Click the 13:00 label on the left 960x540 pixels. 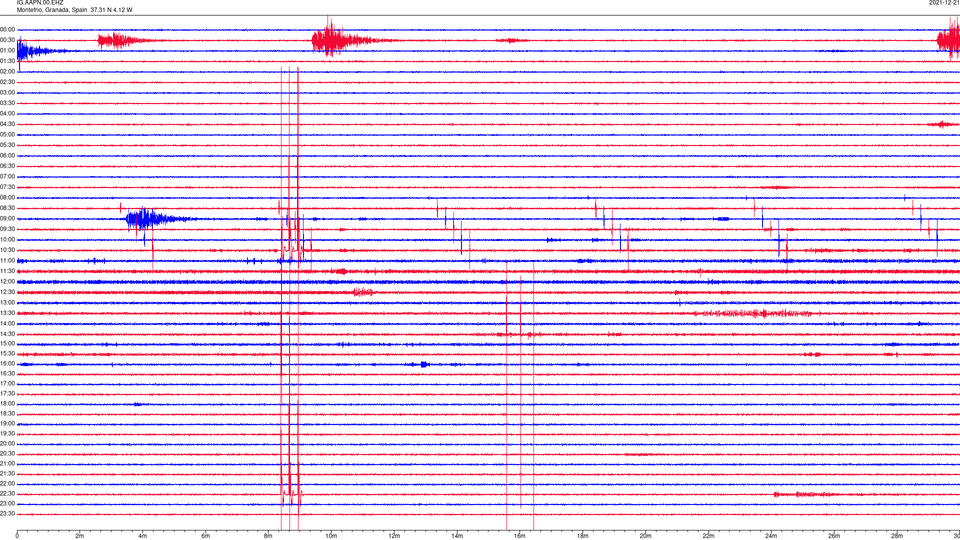pyautogui.click(x=7, y=302)
